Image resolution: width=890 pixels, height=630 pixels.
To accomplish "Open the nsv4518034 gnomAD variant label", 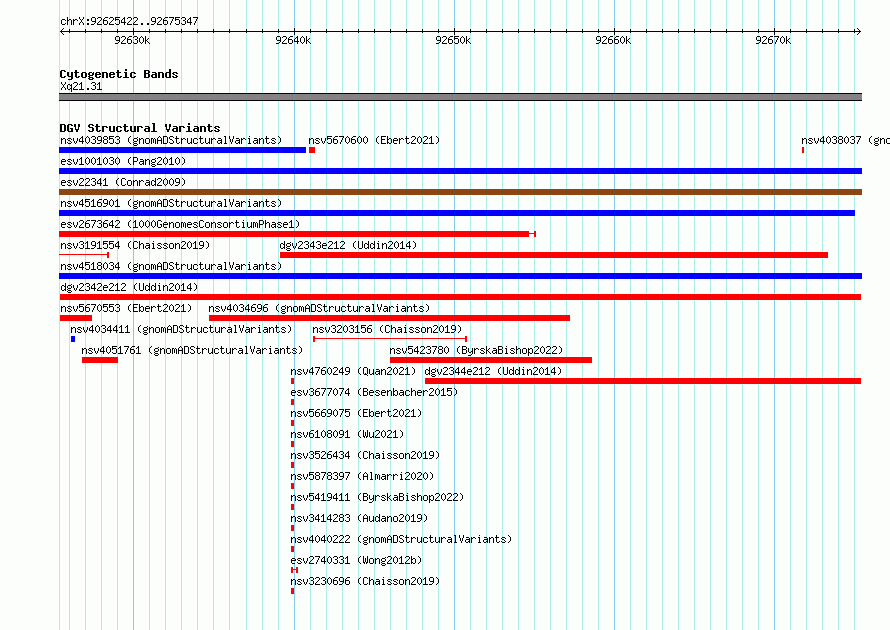I will [x=171, y=266].
